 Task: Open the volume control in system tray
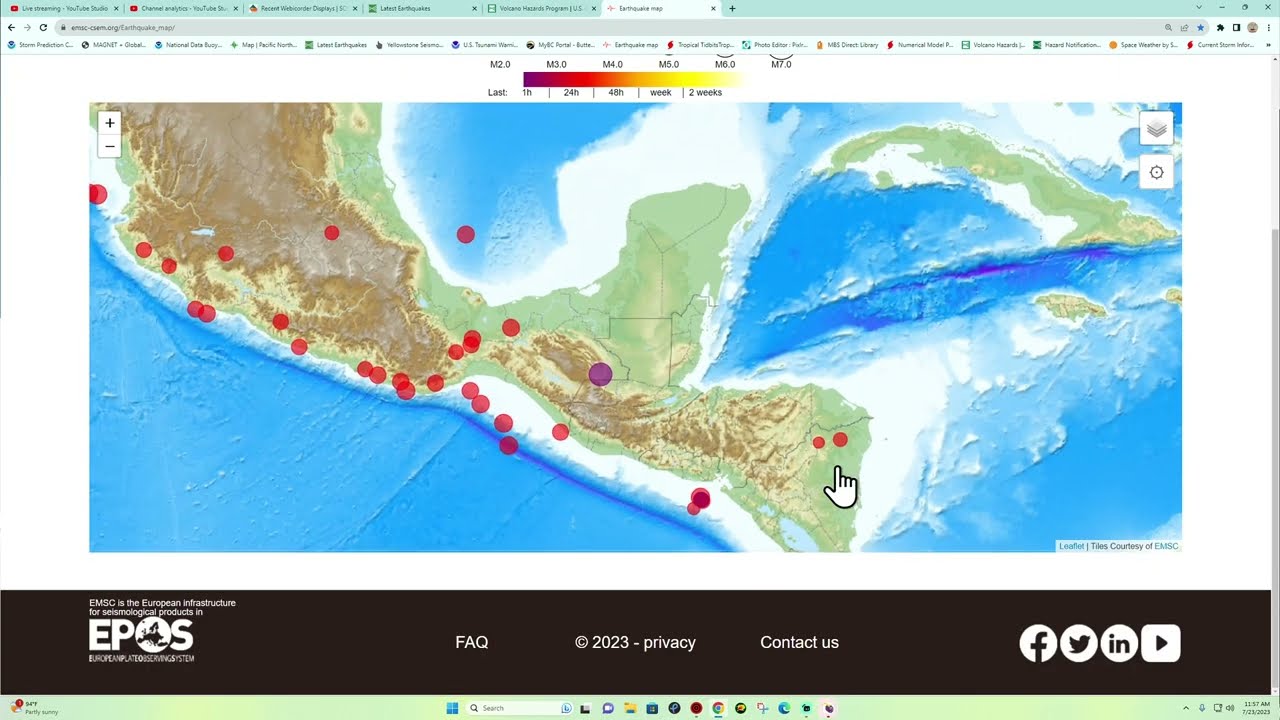pyautogui.click(x=1229, y=708)
